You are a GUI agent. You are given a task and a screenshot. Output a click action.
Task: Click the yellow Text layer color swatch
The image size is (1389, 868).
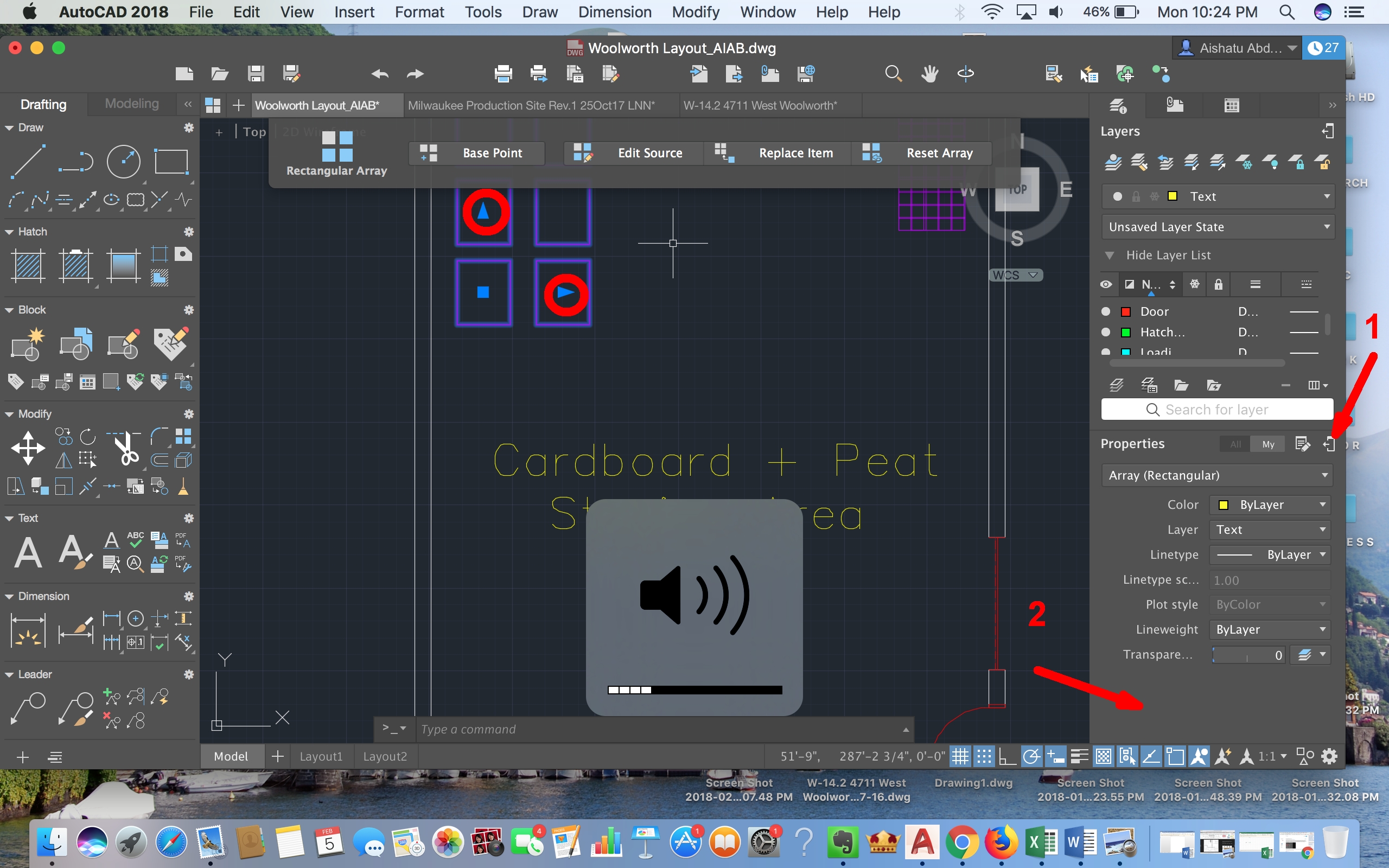coord(1173,196)
